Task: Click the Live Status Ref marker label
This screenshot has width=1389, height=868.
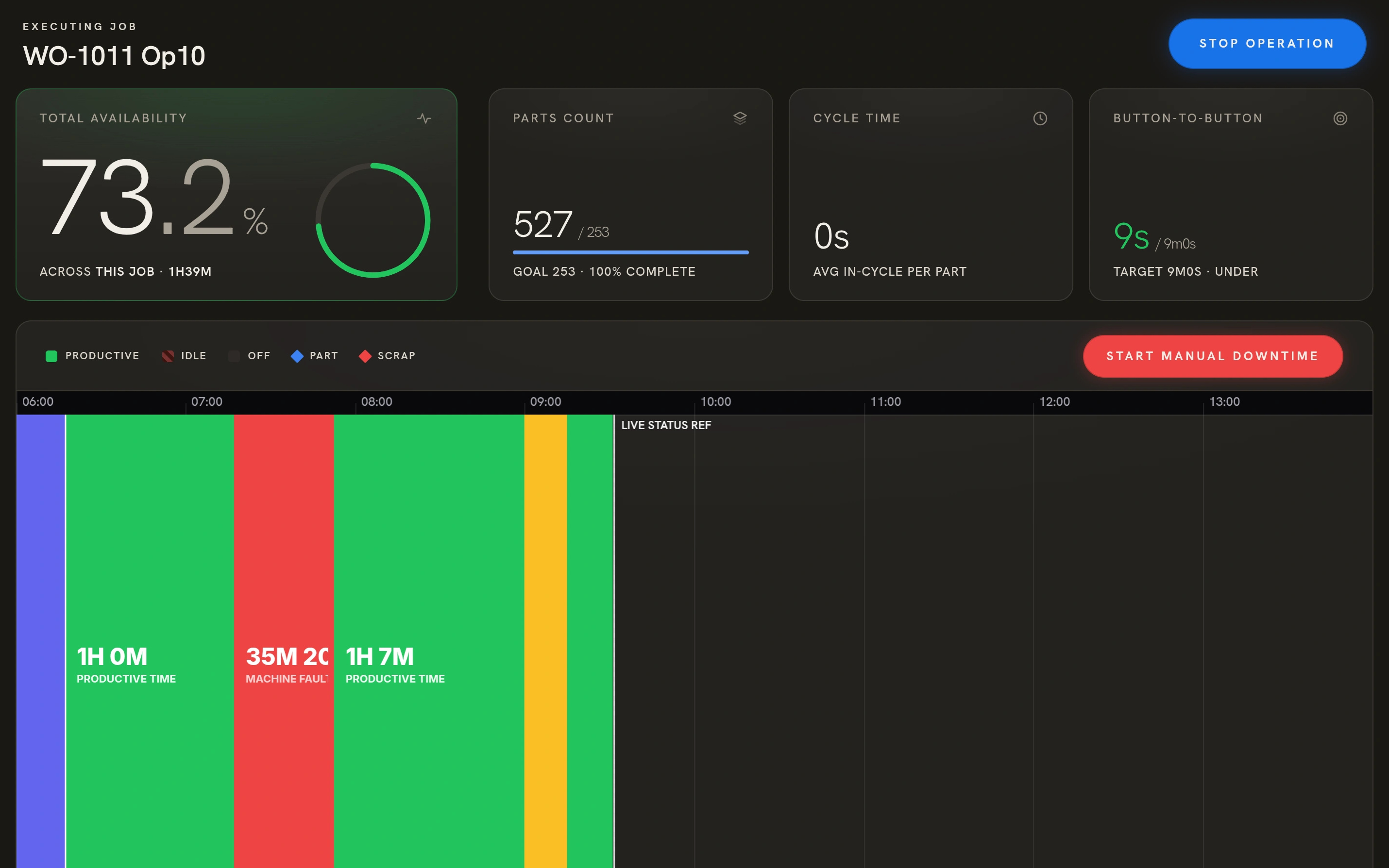Action: (666, 425)
